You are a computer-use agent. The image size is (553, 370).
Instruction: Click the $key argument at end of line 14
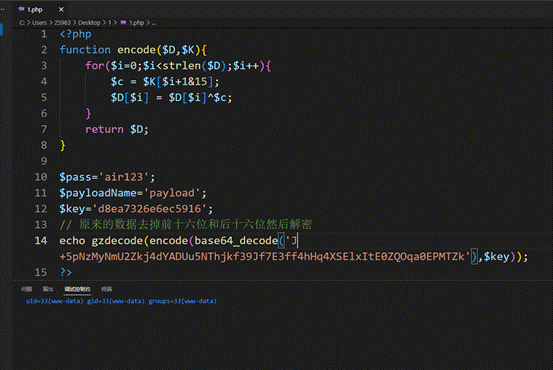[496, 256]
